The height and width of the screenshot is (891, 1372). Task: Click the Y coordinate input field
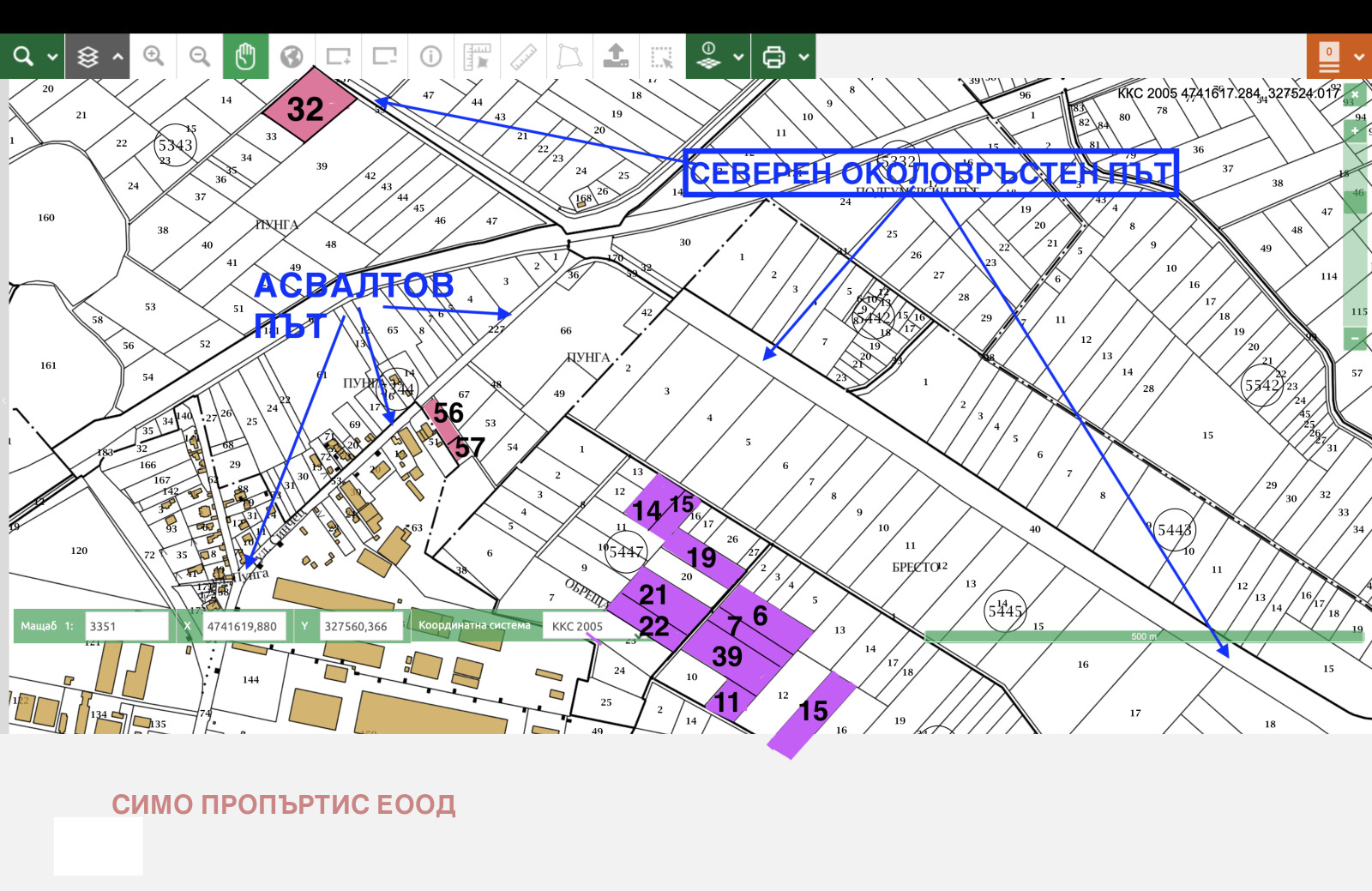coord(361,626)
